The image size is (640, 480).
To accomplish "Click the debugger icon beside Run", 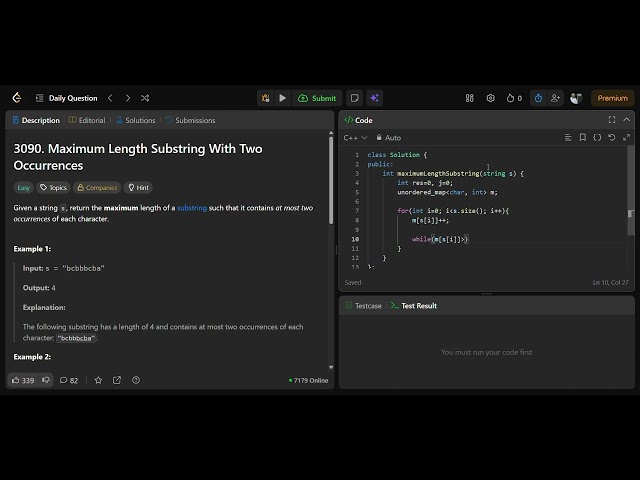I will 265,98.
